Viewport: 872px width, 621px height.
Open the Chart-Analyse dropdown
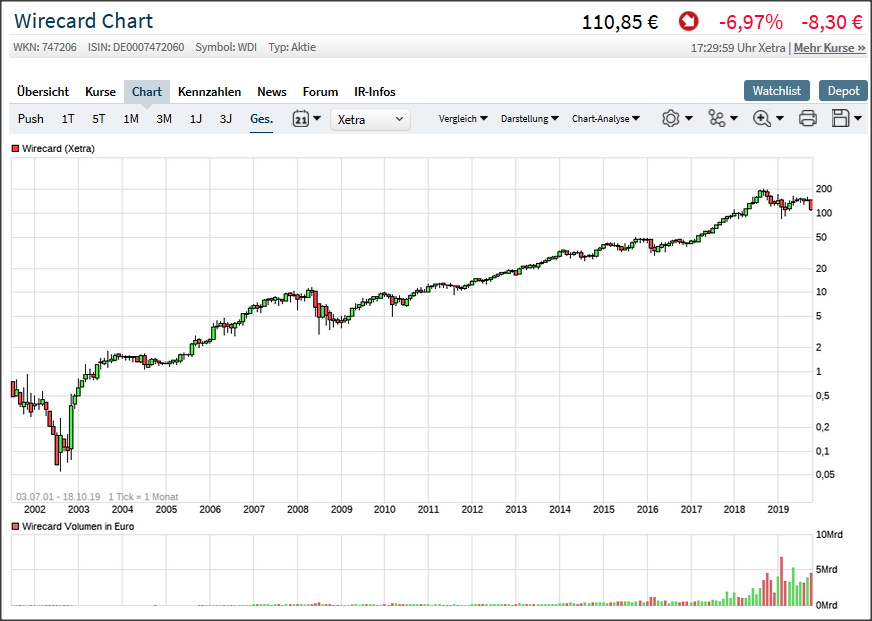pyautogui.click(x=606, y=118)
